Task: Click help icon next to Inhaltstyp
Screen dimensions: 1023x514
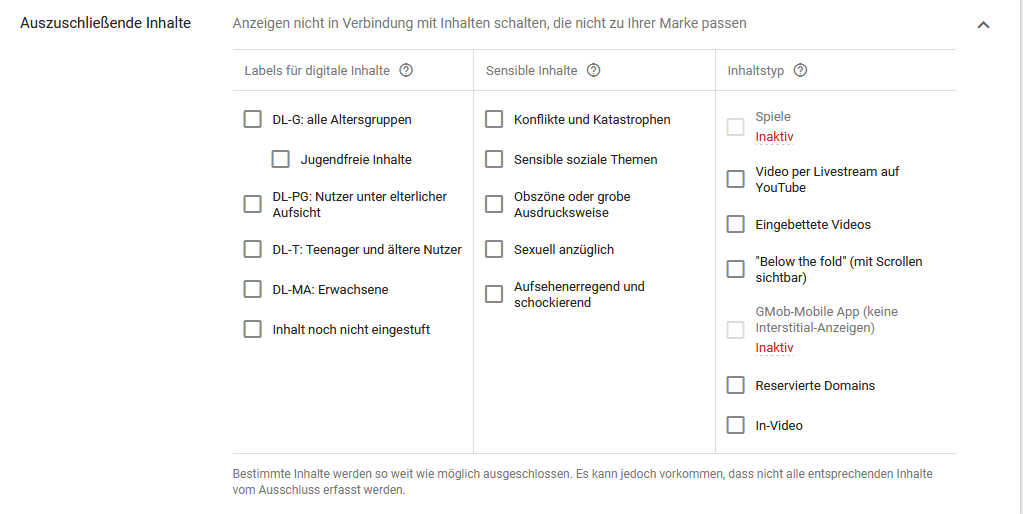Action: (800, 71)
